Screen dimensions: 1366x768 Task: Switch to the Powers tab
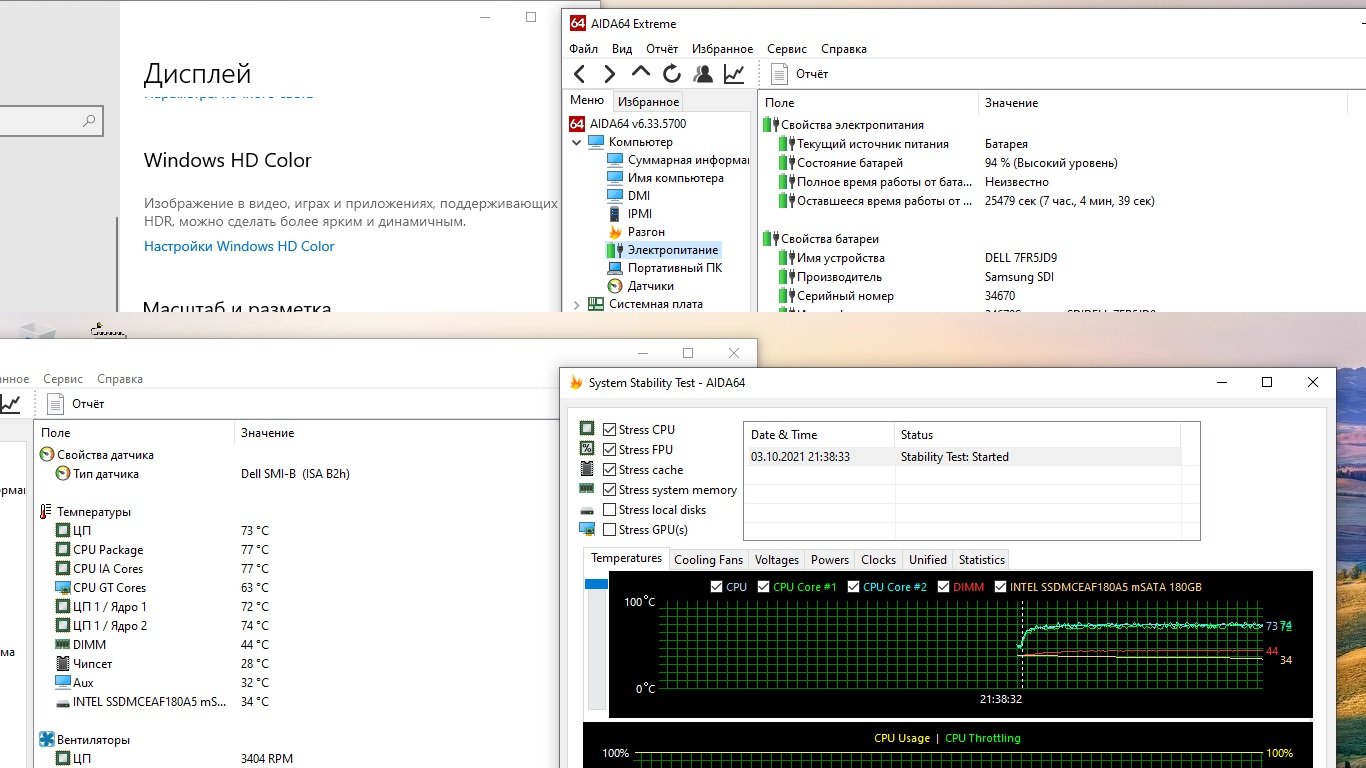click(x=830, y=560)
